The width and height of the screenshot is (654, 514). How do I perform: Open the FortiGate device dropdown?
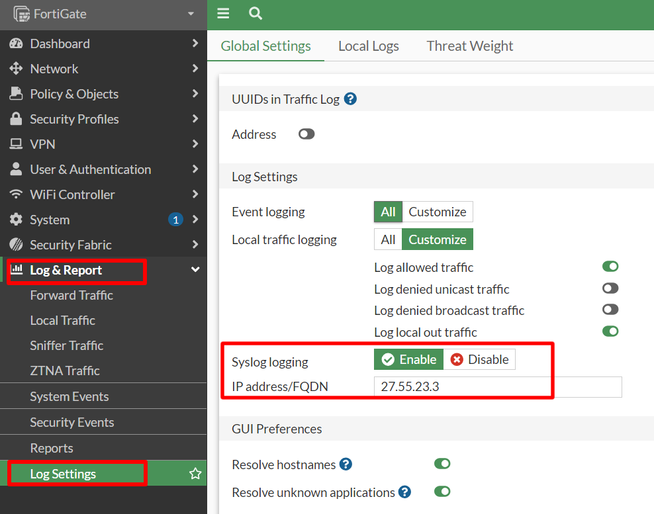[190, 14]
